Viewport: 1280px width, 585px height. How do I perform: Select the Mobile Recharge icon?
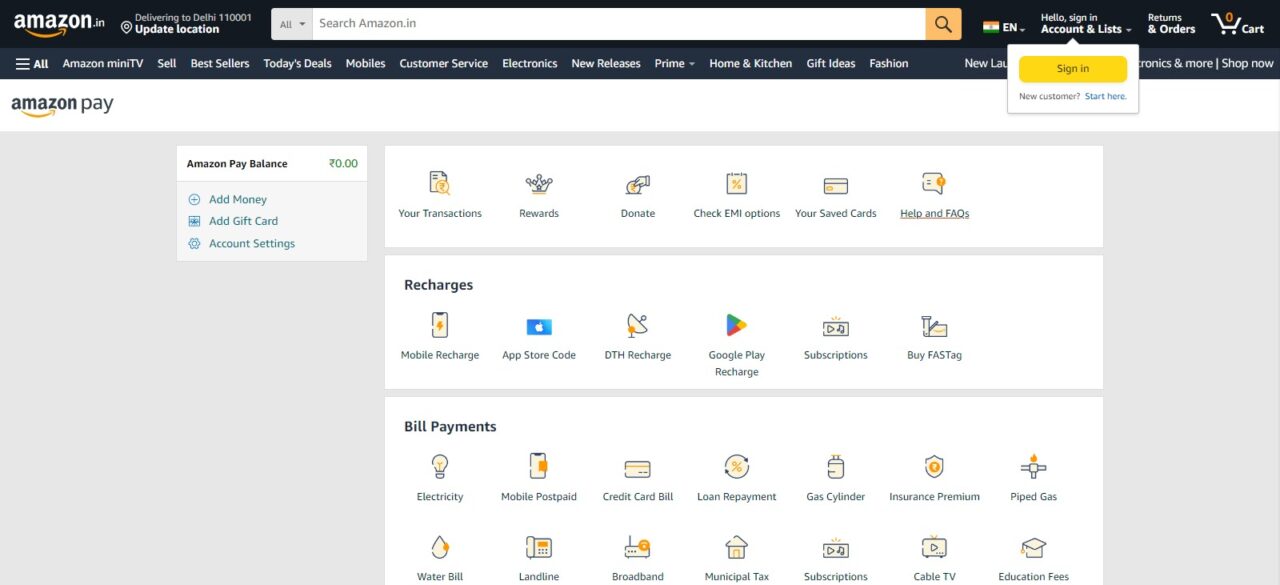[440, 326]
